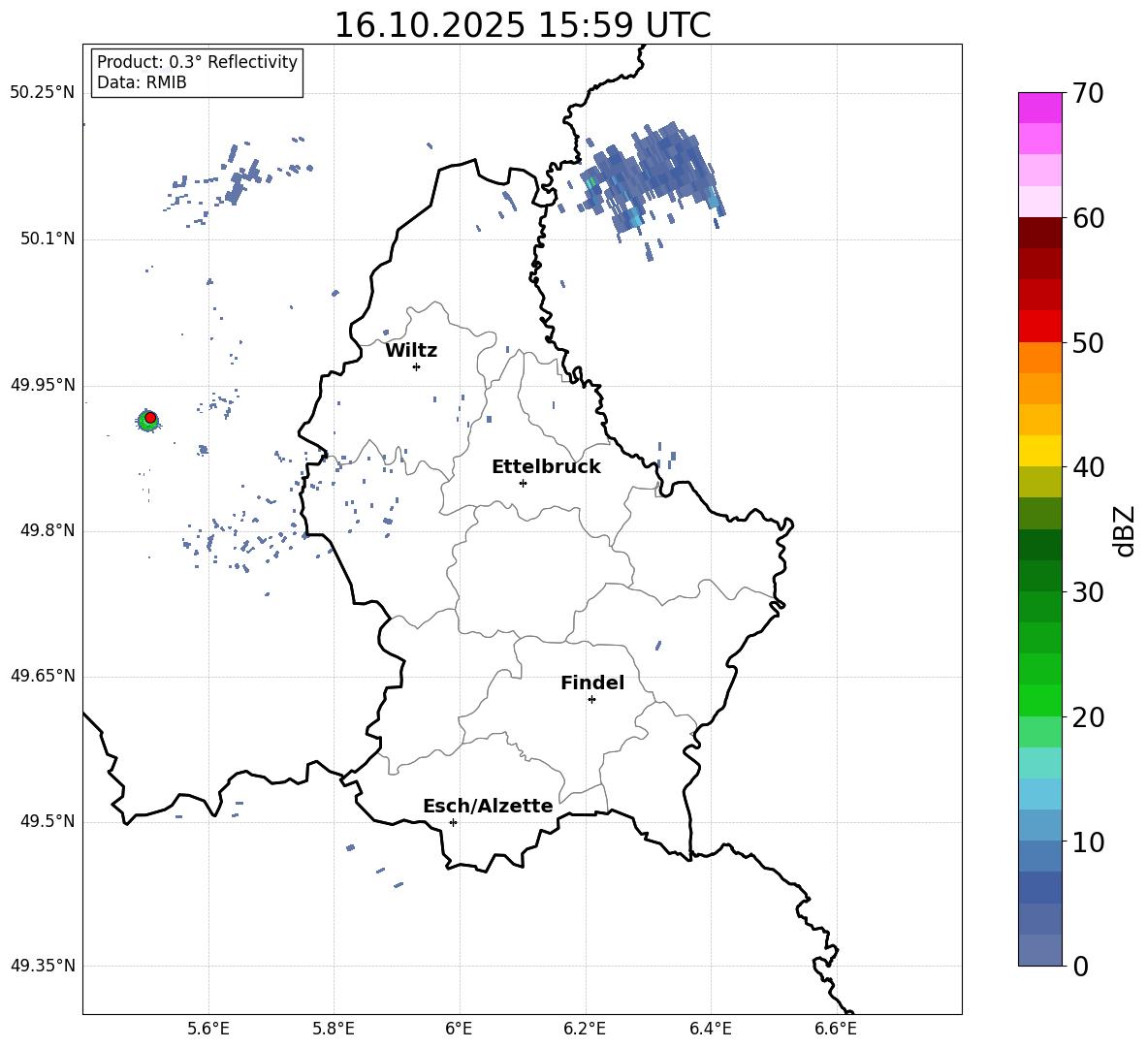Click the colorbar value 60
Screen dimensions: 1148x1048
click(x=1088, y=218)
